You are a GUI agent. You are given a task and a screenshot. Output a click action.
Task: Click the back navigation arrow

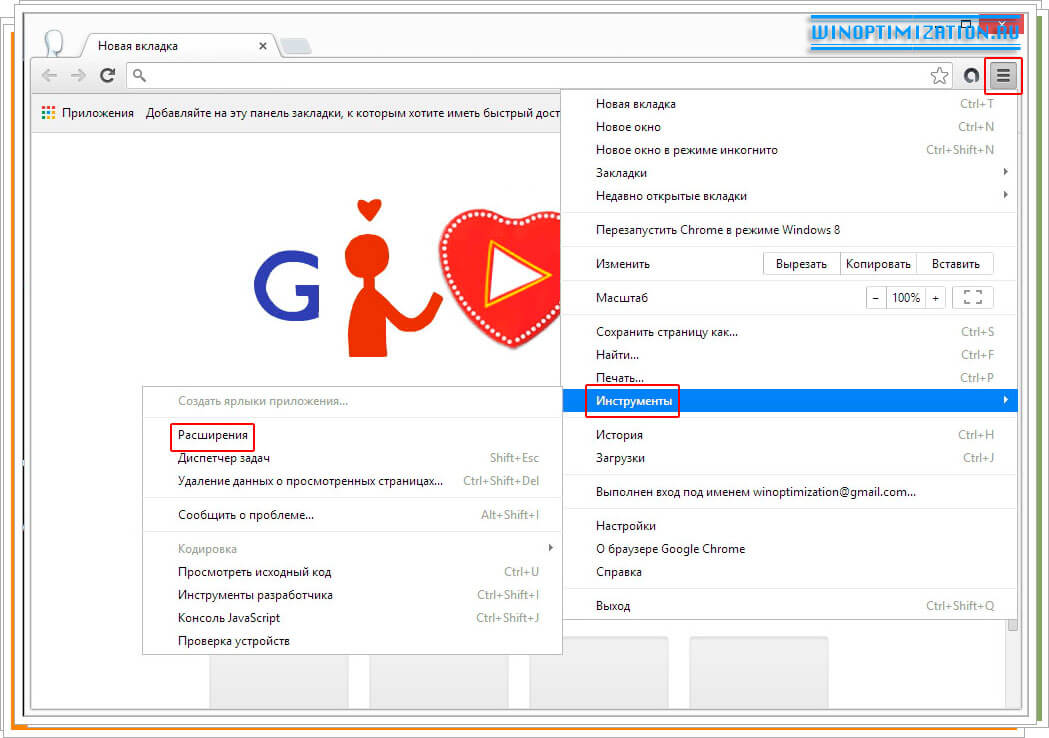(49, 75)
